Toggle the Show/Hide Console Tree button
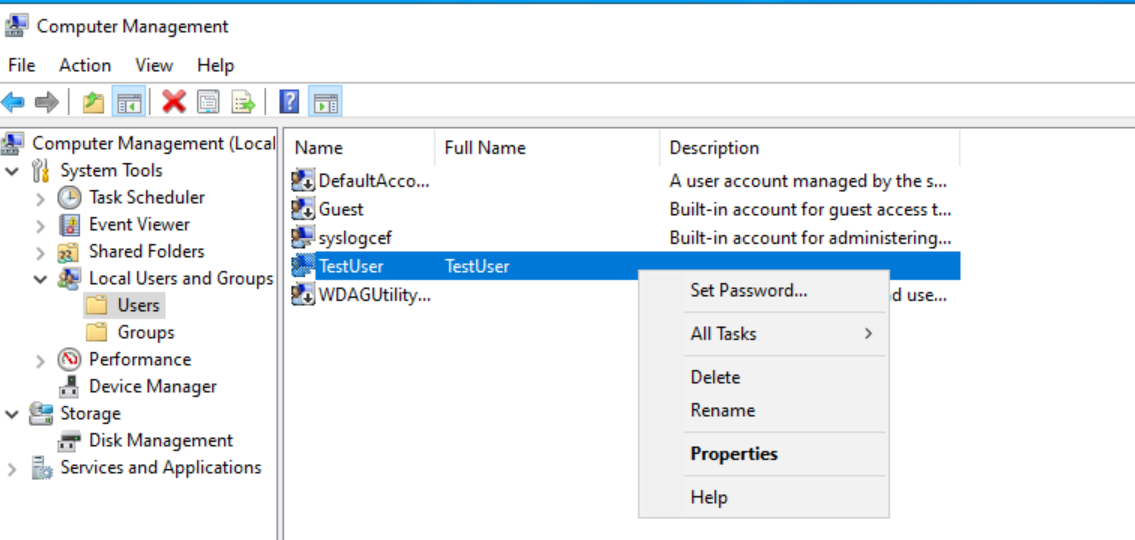 [128, 102]
